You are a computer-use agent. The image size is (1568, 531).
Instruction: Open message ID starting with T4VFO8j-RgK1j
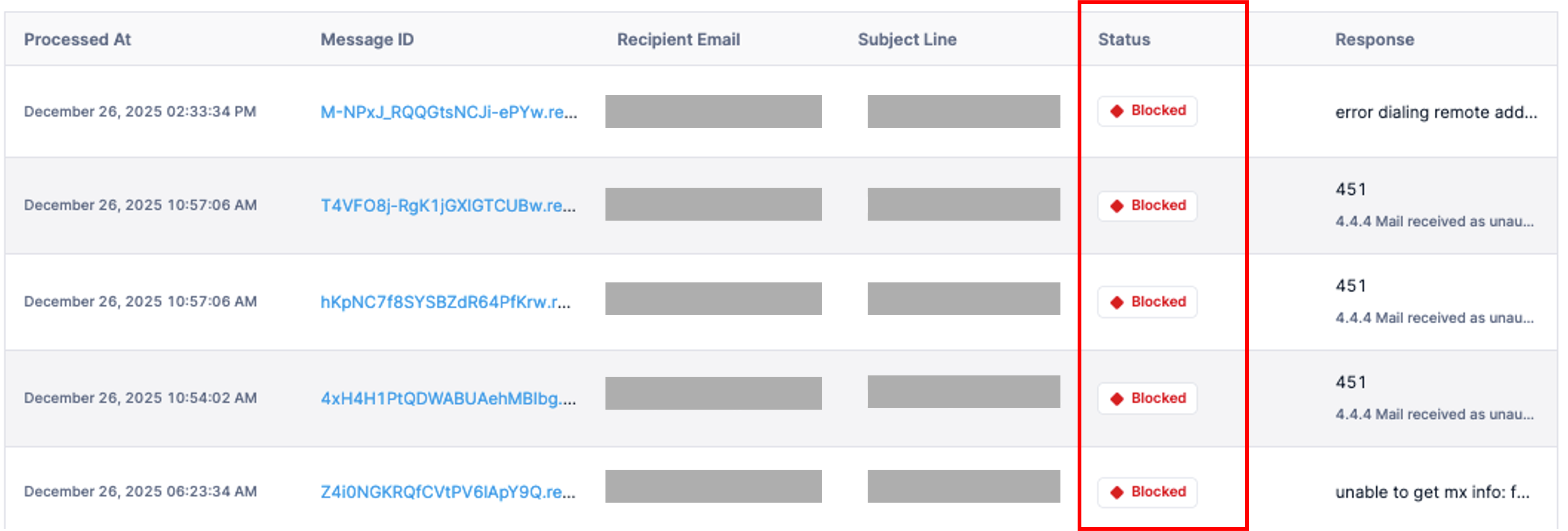[x=448, y=206]
